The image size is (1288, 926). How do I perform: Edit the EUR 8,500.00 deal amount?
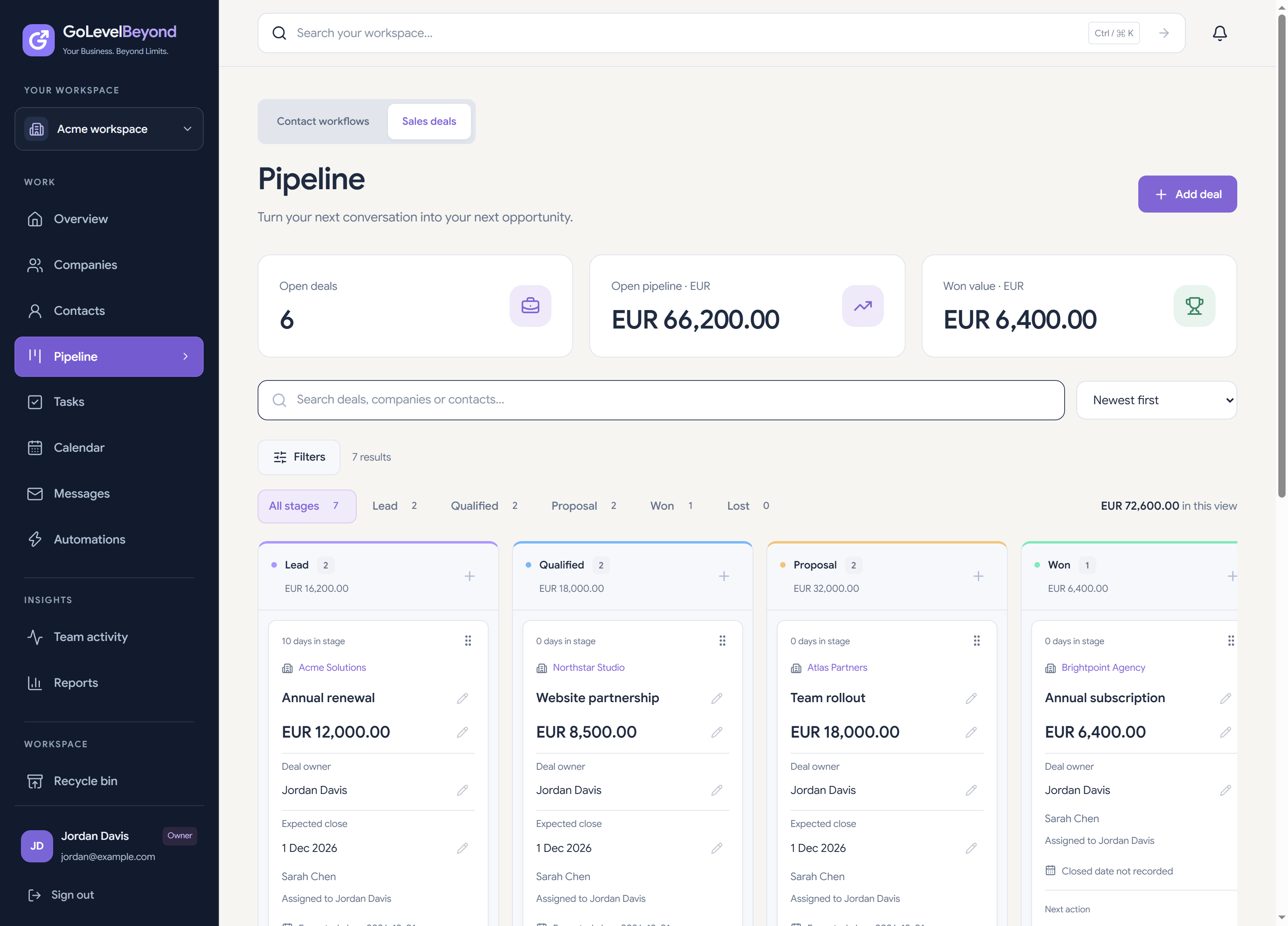click(x=717, y=732)
